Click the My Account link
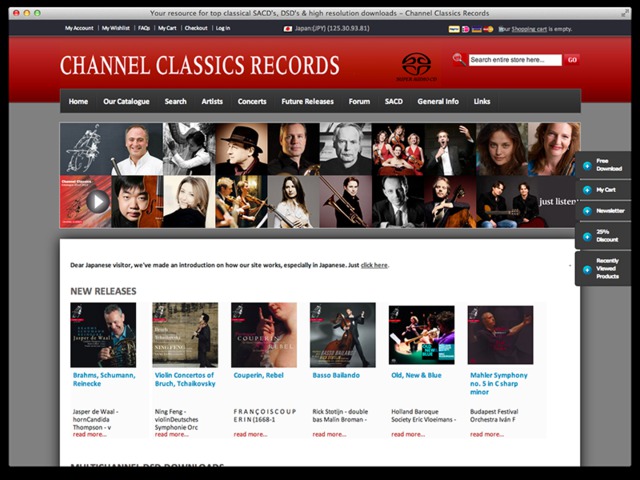 [x=79, y=28]
